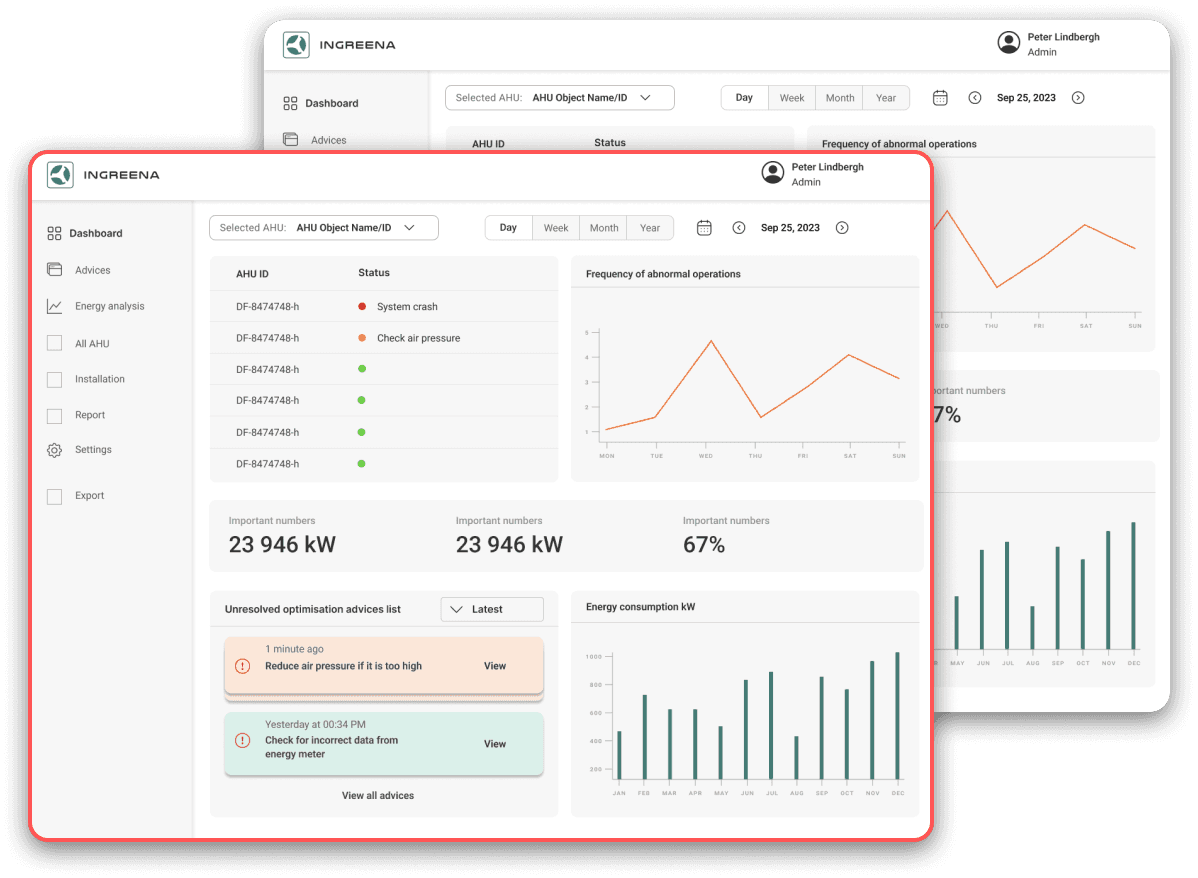Screen dimensions: 1198x878
Task: Open Energy analysis chart icon in sidebar
Action: (x=54, y=306)
